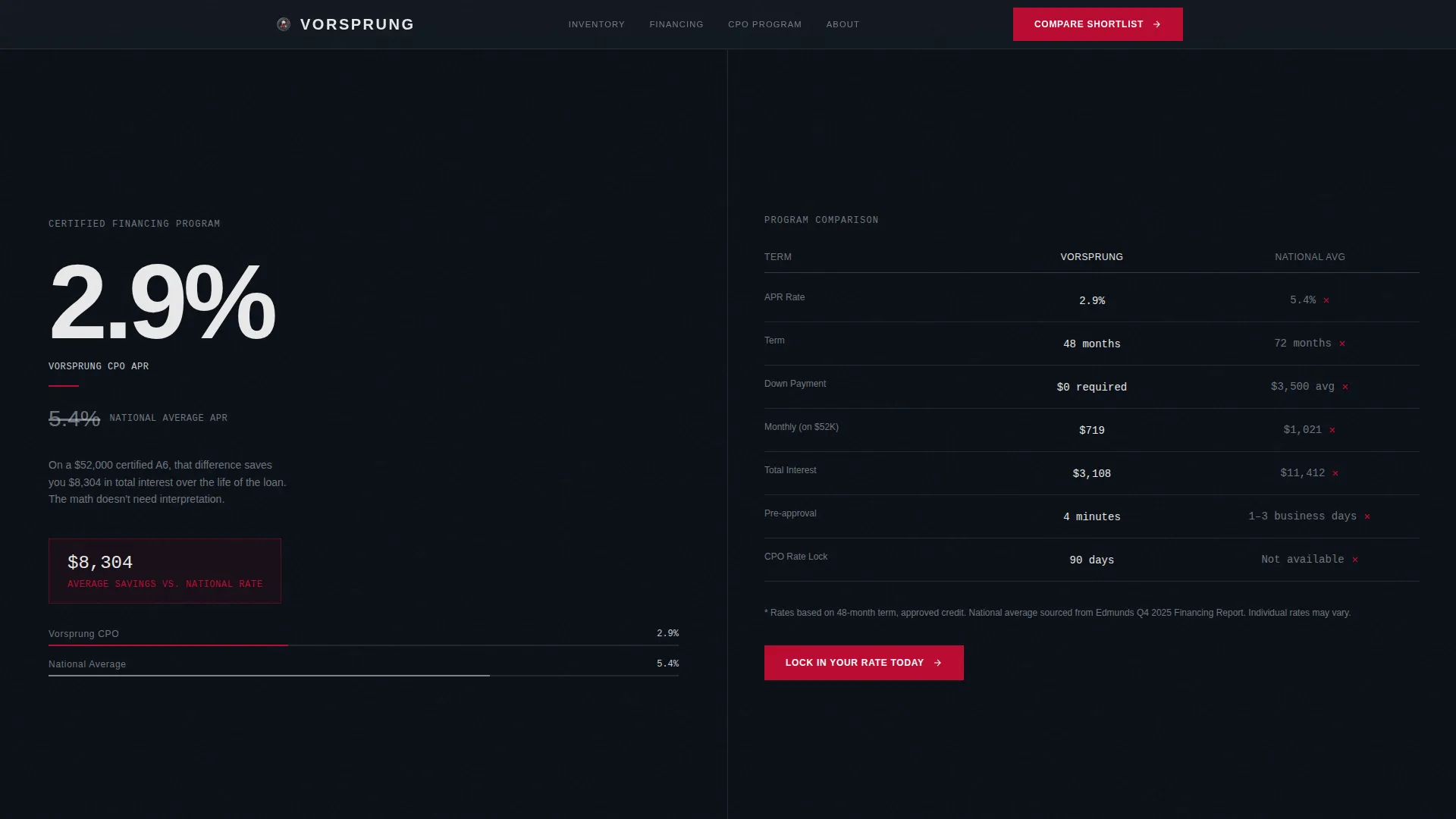Click the Down Payment row label

point(795,384)
